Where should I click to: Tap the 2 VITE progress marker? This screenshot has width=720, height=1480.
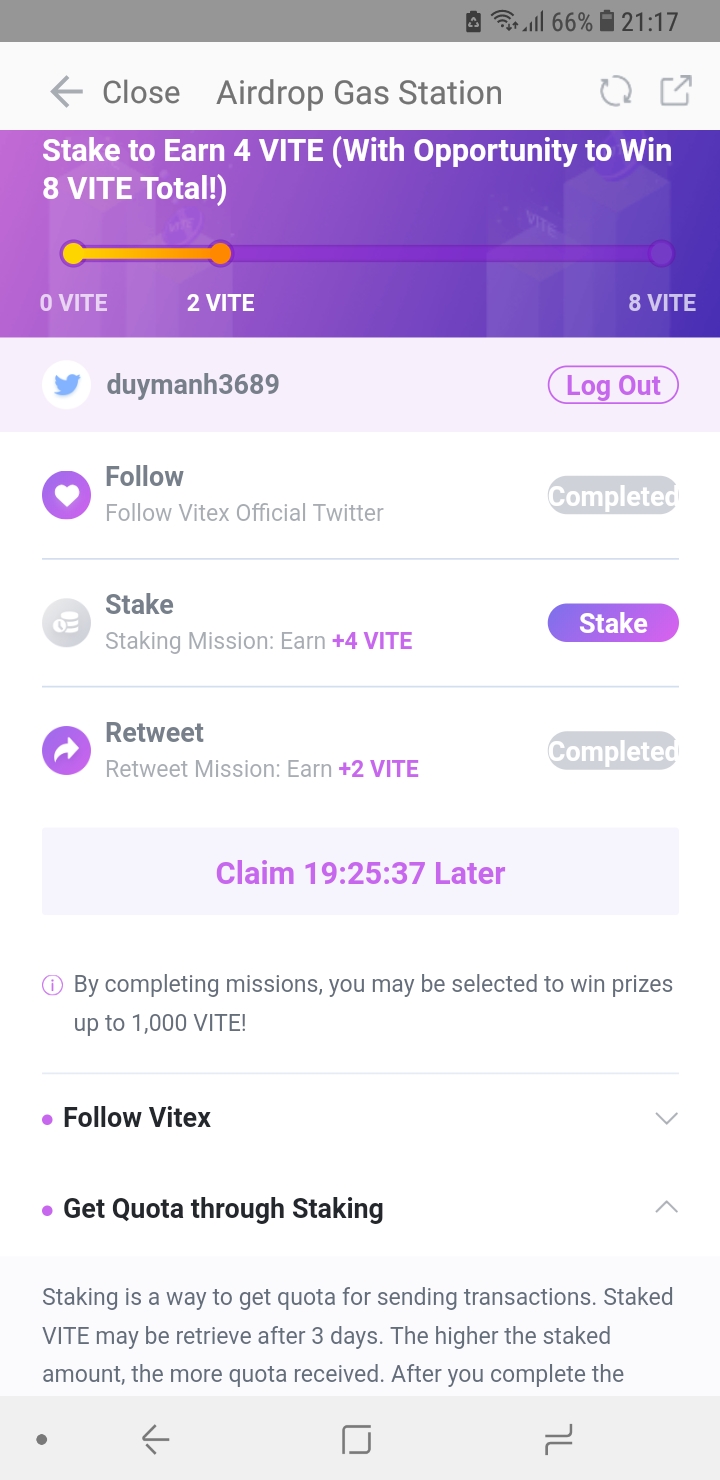(221, 254)
